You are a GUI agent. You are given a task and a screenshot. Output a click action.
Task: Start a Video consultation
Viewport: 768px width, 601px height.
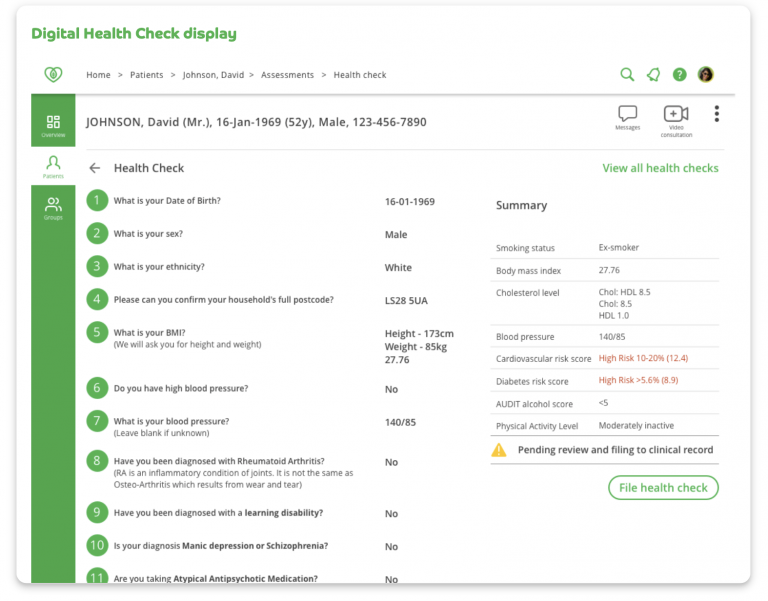point(676,115)
